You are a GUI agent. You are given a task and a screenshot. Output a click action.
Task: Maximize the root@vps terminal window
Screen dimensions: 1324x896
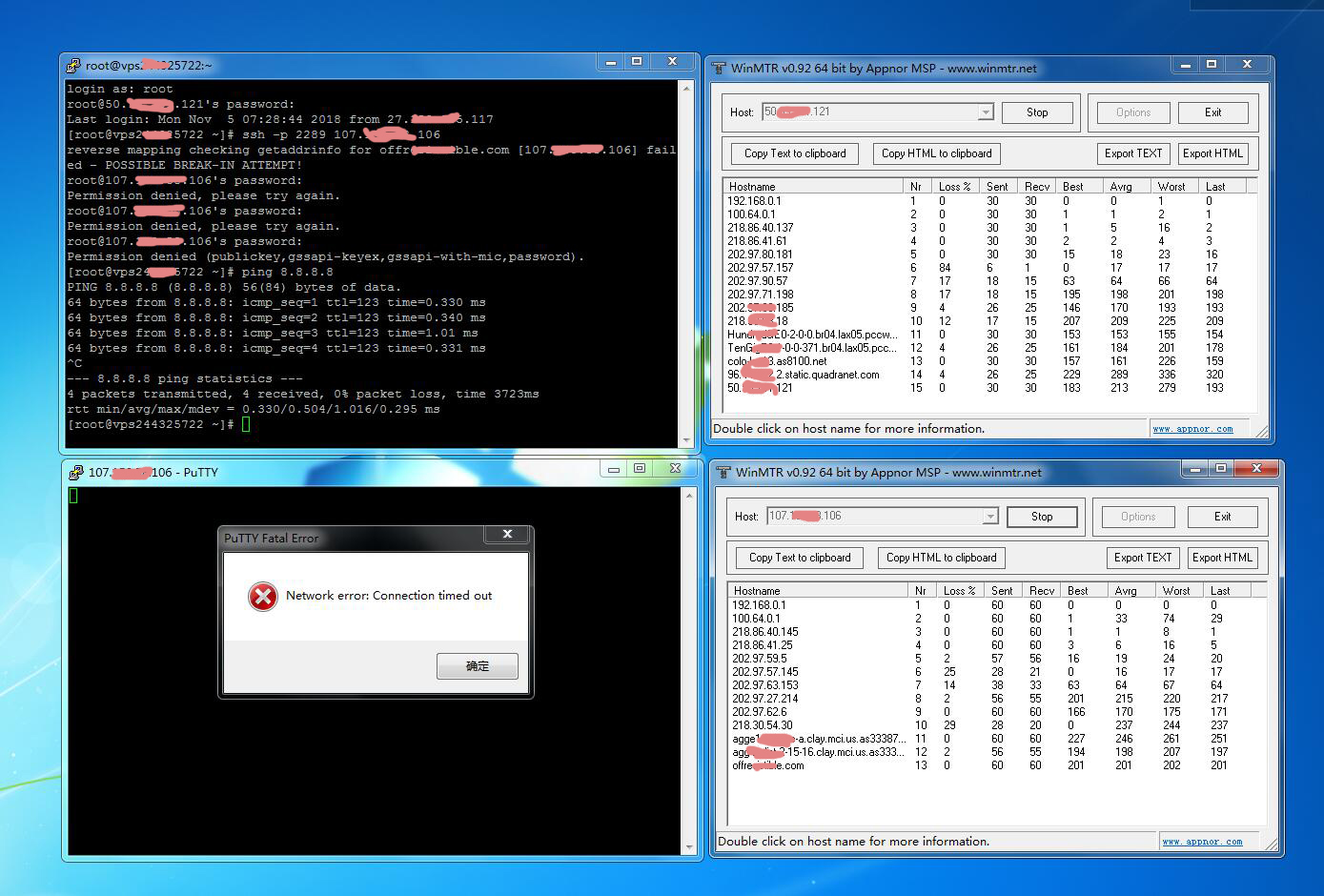click(637, 62)
